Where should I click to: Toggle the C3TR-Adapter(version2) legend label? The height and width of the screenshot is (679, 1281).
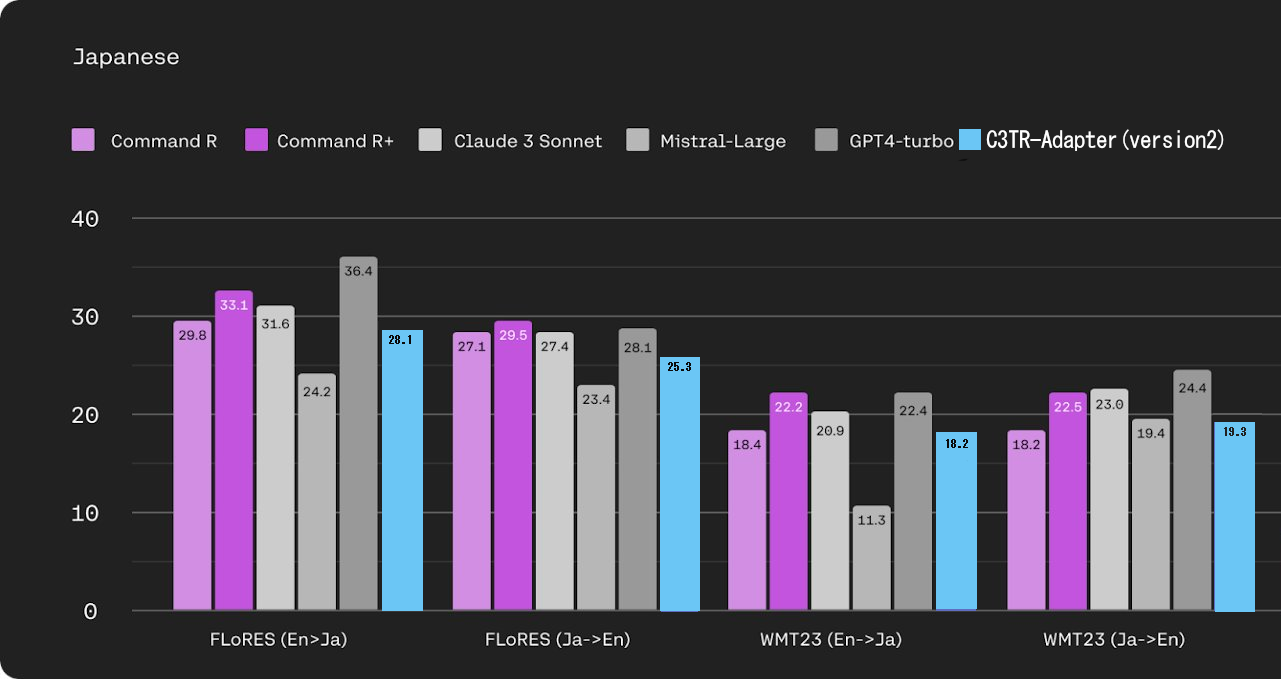[1105, 140]
